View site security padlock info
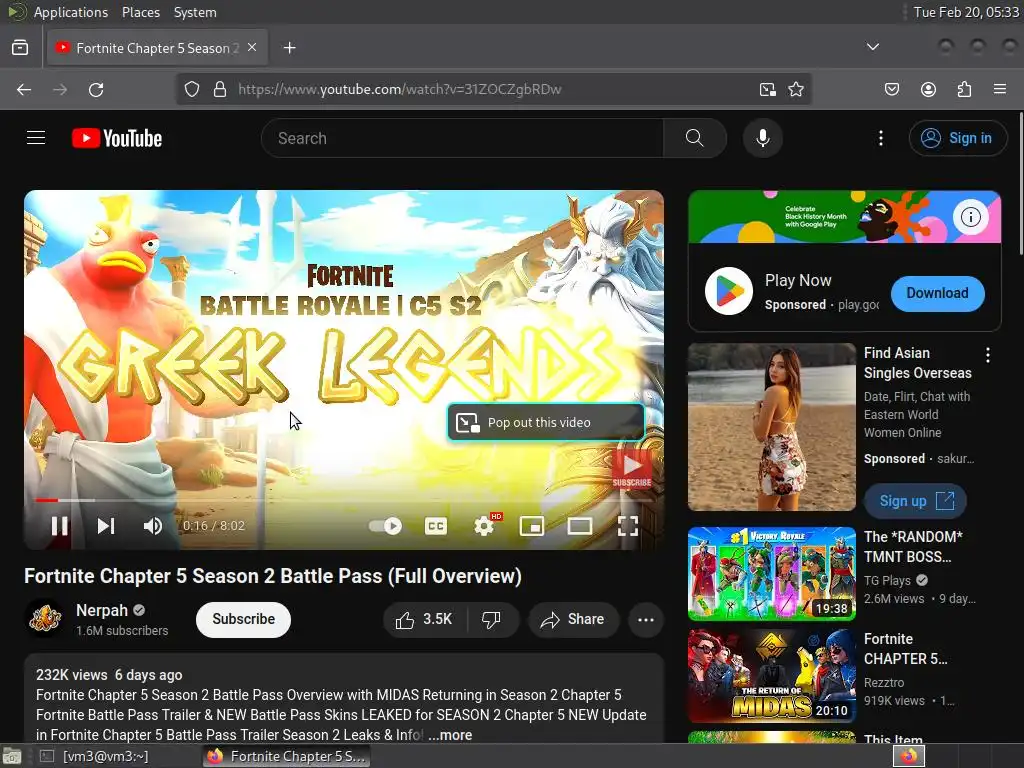Image resolution: width=1024 pixels, height=768 pixels. 220,89
